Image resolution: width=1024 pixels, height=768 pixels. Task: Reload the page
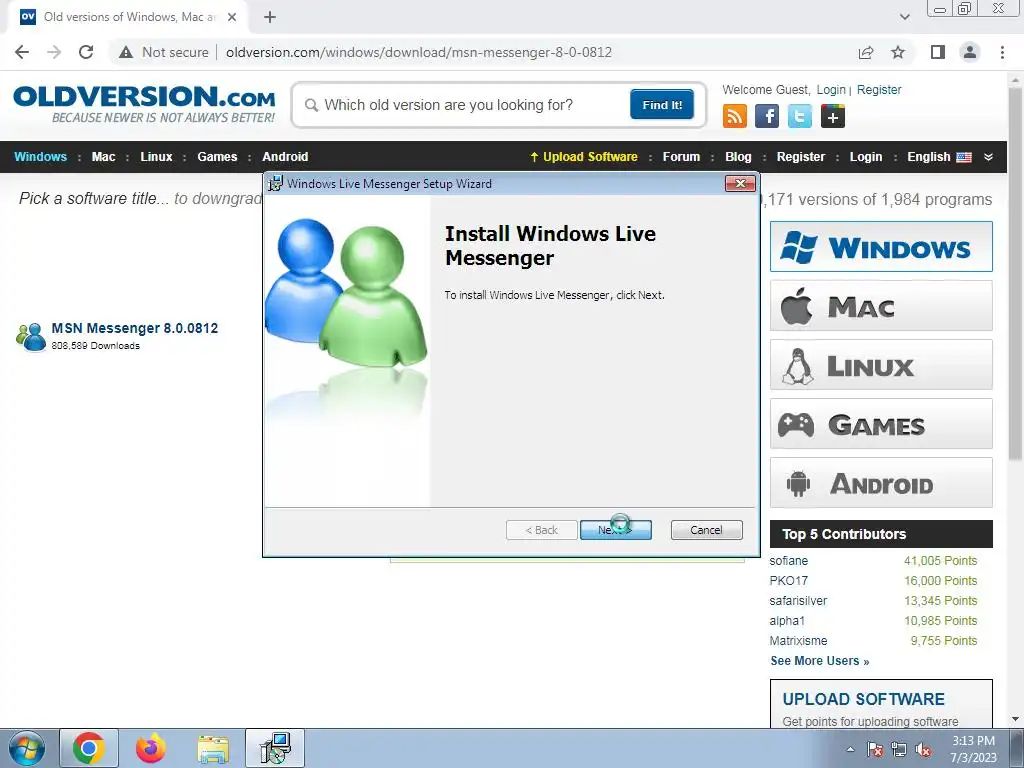pos(86,52)
